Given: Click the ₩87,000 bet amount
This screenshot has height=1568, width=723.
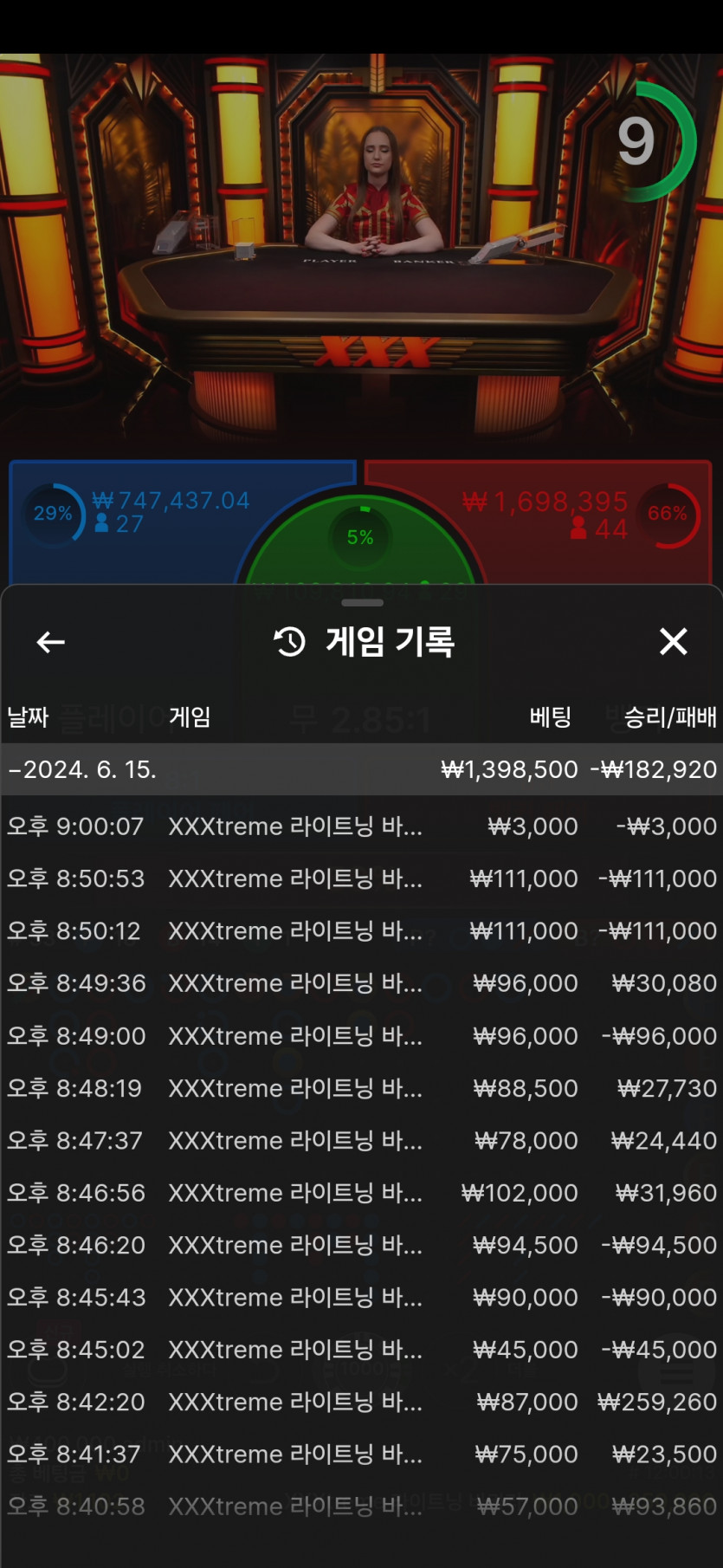Looking at the screenshot, I should (527, 1402).
